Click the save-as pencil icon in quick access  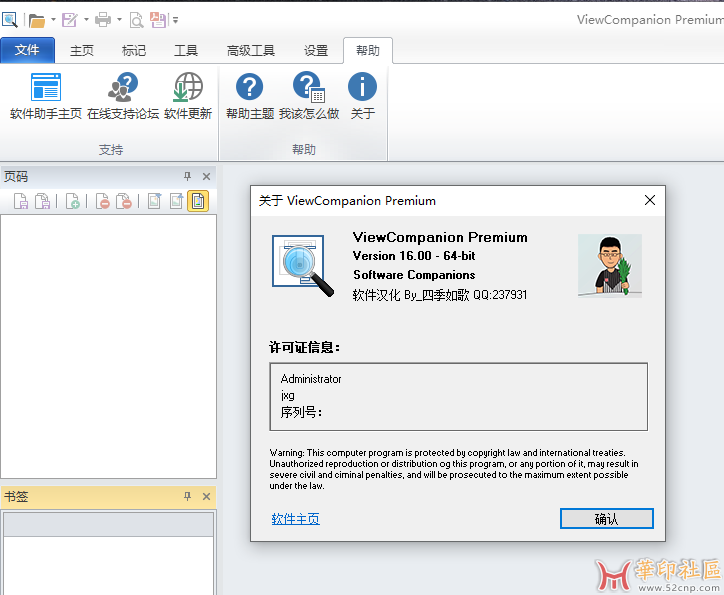pyautogui.click(x=69, y=20)
